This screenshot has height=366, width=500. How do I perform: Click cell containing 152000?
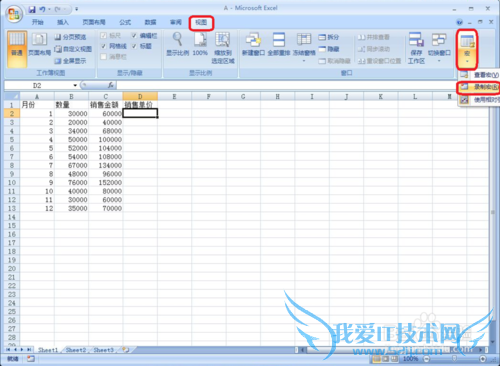pos(105,182)
